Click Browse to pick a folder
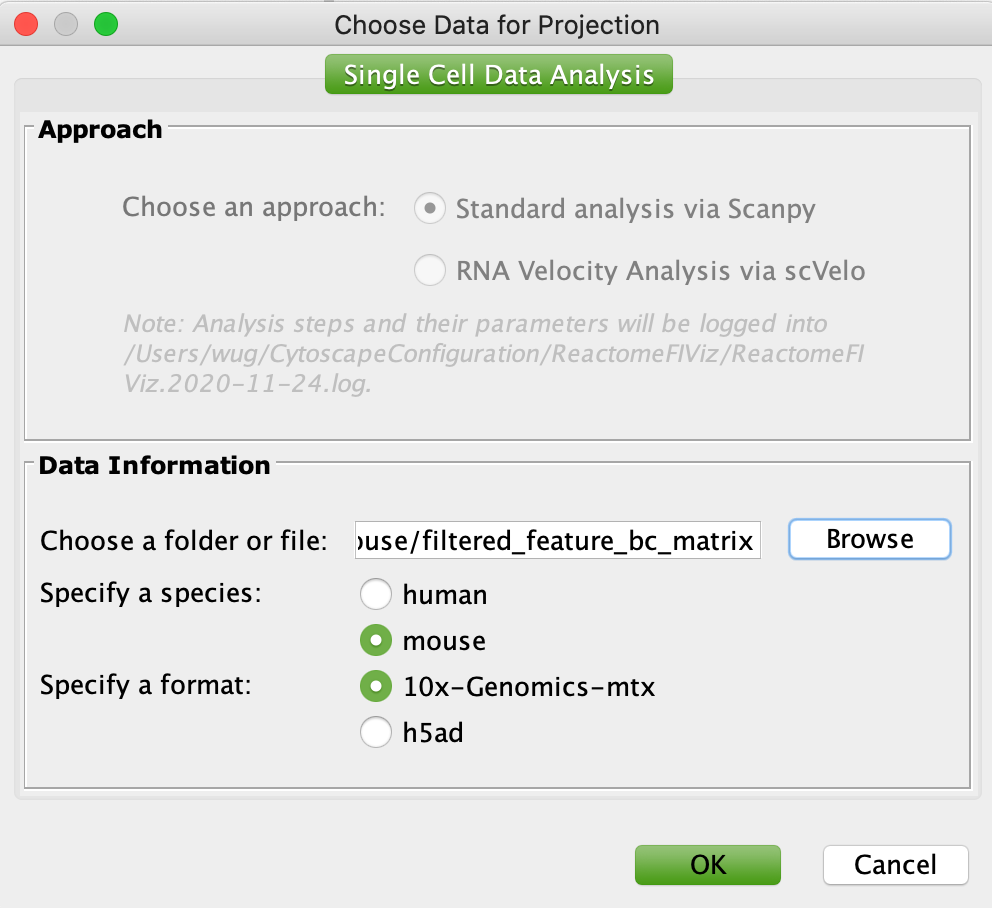 point(869,539)
